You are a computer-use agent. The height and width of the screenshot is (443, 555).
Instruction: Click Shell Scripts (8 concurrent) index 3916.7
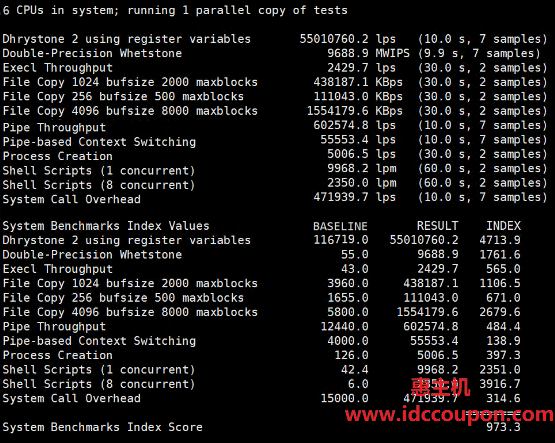click(x=500, y=384)
